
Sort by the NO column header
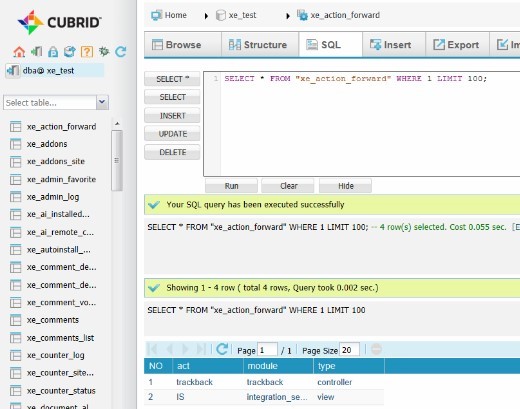(158, 366)
